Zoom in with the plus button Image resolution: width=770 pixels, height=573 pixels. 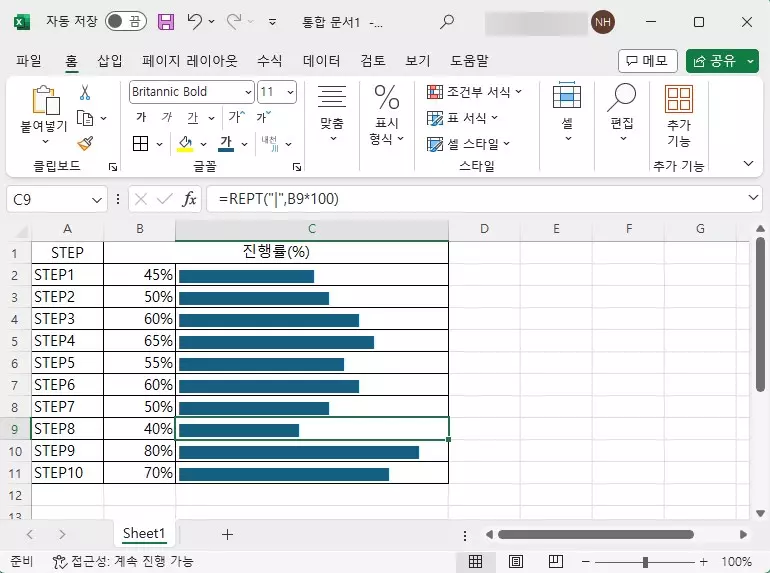pyautogui.click(x=704, y=561)
